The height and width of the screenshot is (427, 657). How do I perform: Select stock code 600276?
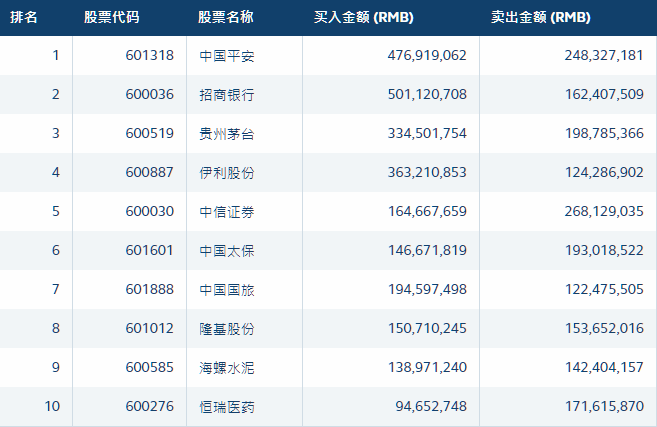tap(150, 406)
